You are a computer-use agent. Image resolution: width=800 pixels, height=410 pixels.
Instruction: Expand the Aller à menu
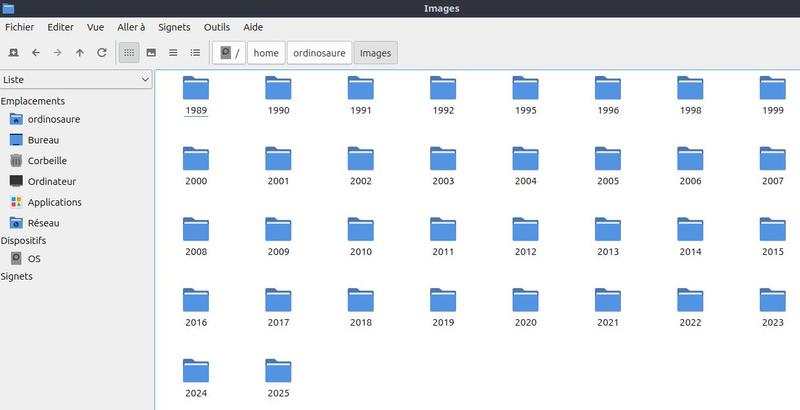click(130, 27)
